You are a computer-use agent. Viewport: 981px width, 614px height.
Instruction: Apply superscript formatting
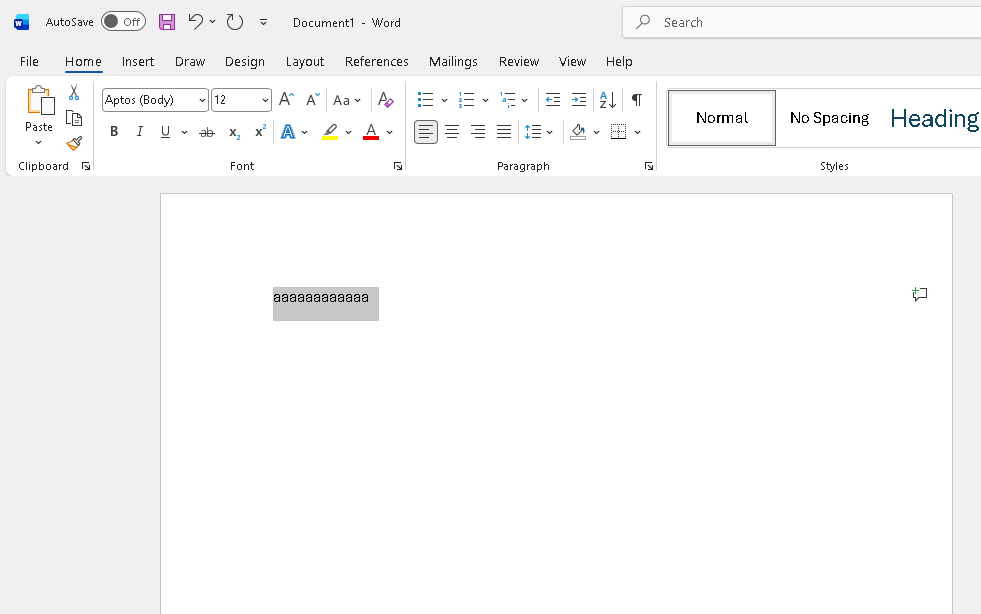260,131
